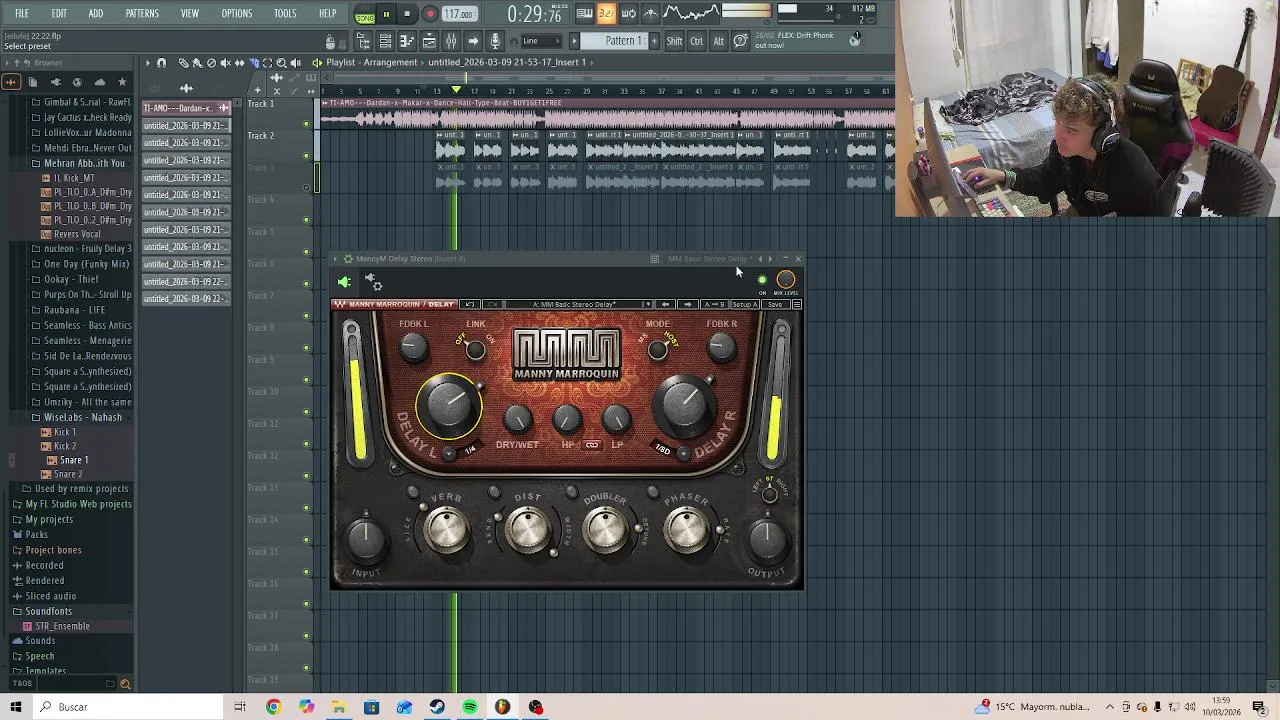Select the Playlist draw pencil tool
This screenshot has width=1280, height=720.
pos(183,63)
